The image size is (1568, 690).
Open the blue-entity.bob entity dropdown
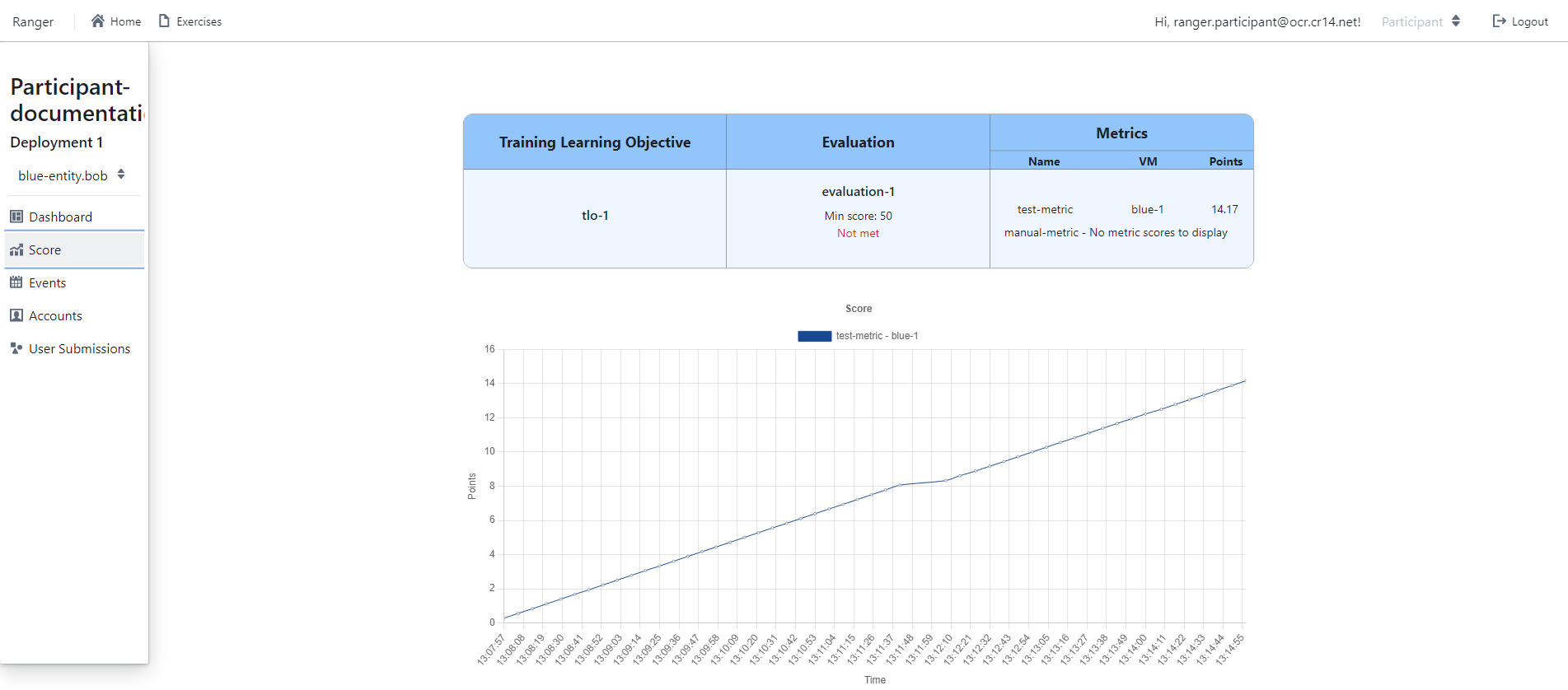coord(71,175)
